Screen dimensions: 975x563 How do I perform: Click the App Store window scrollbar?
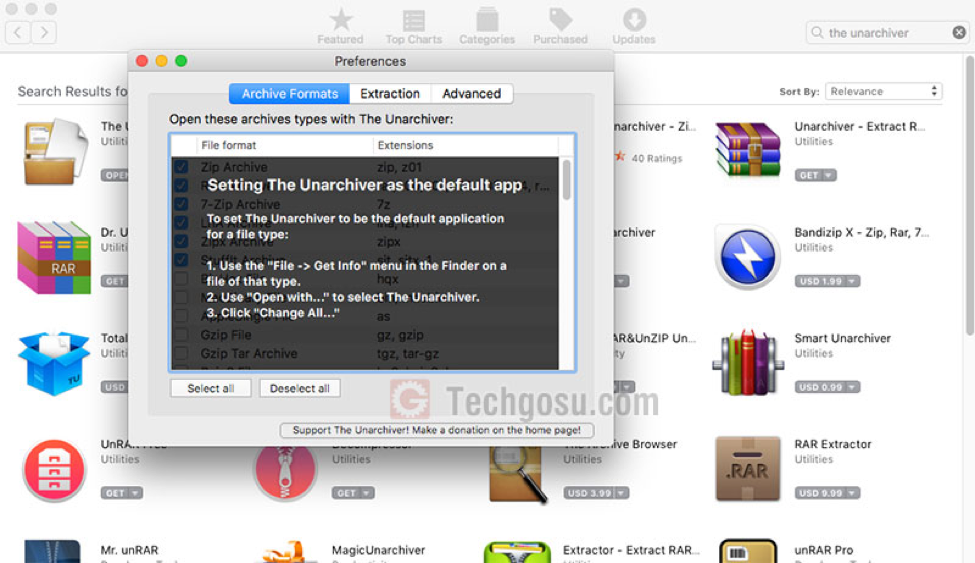pos(969,196)
